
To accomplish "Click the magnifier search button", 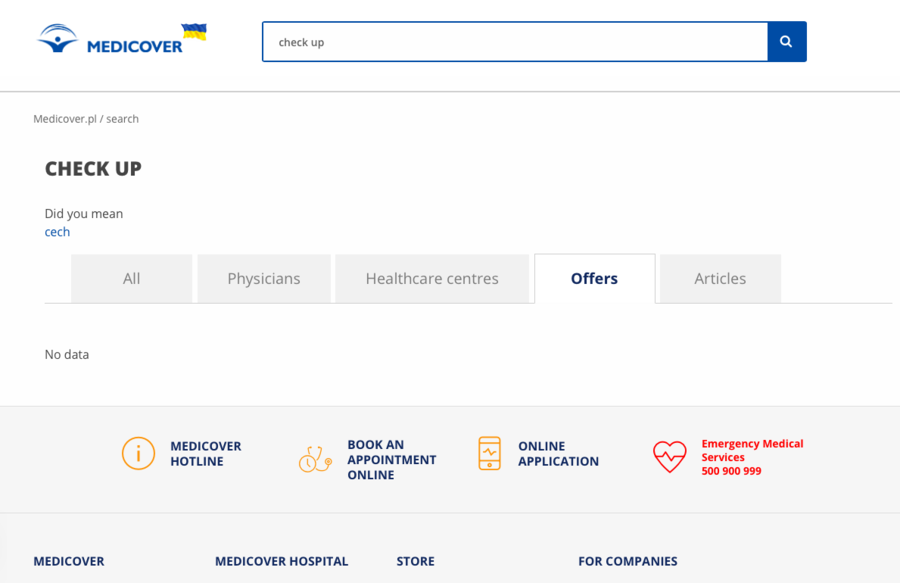I will coord(787,42).
